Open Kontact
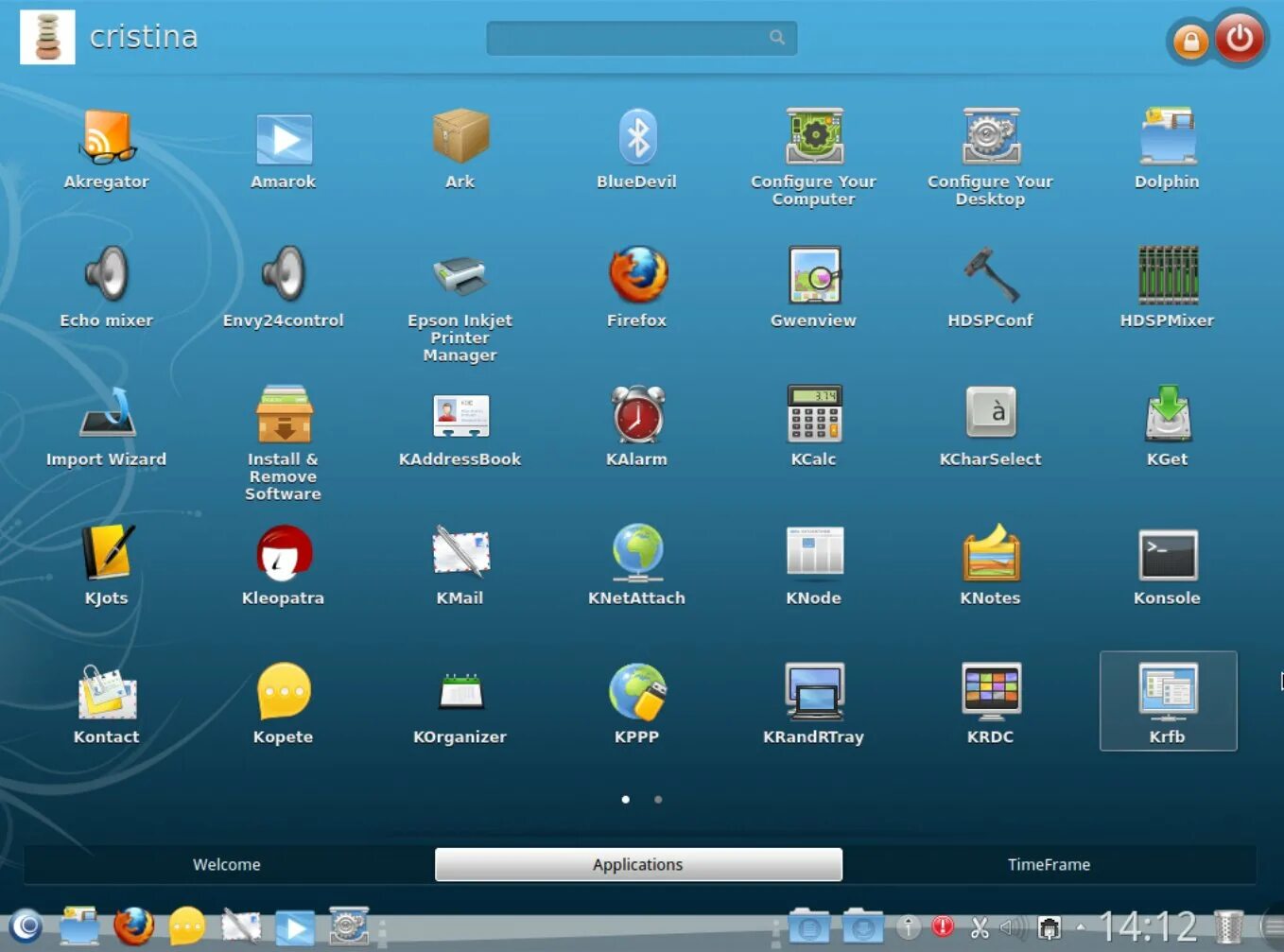Image resolution: width=1284 pixels, height=952 pixels. [x=107, y=704]
